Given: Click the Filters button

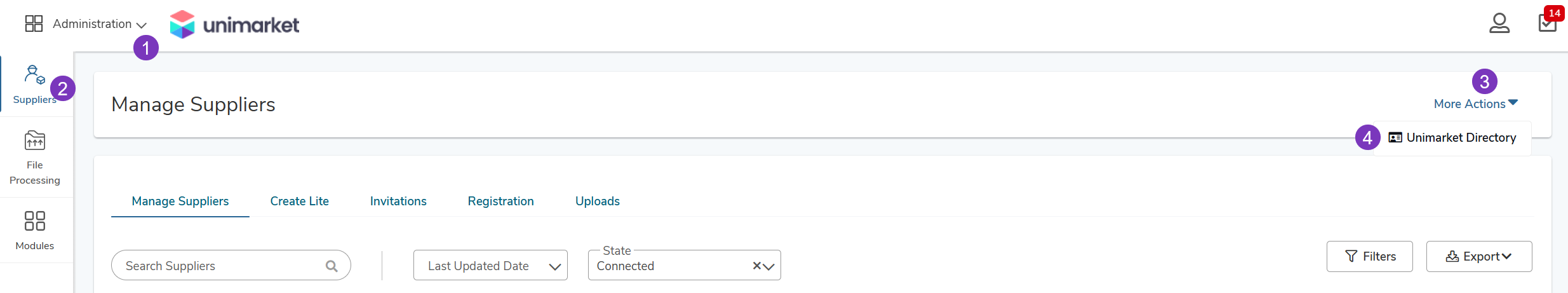Looking at the screenshot, I should tap(1370, 256).
